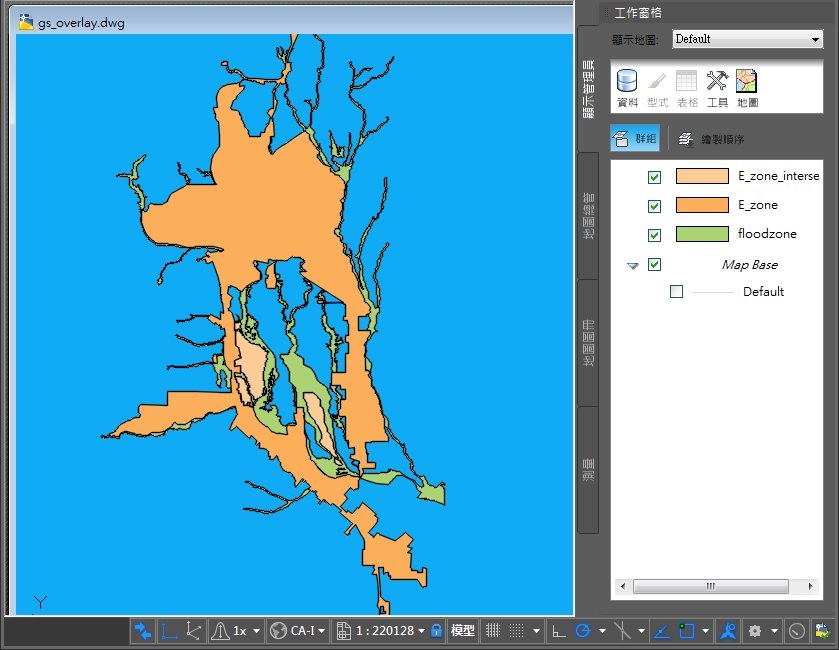Screen dimensions: 839x650
Task: Click the workspace switching gear icon
Action: (755, 631)
